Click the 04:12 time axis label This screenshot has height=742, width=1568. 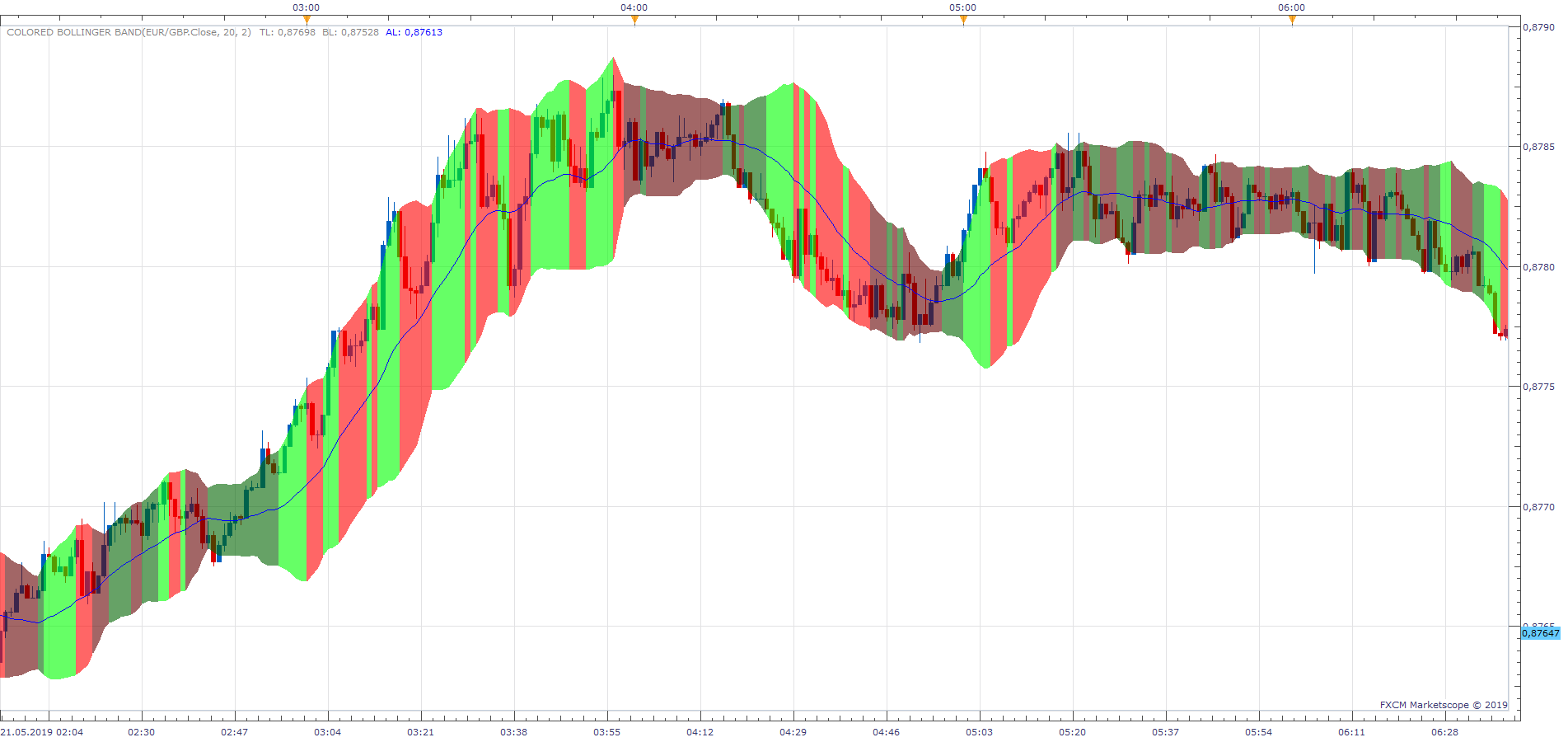[700, 732]
